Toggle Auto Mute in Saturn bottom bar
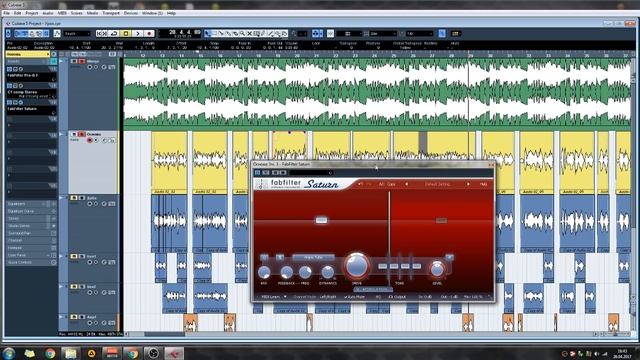Image resolution: width=640 pixels, height=360 pixels. pyautogui.click(x=355, y=297)
